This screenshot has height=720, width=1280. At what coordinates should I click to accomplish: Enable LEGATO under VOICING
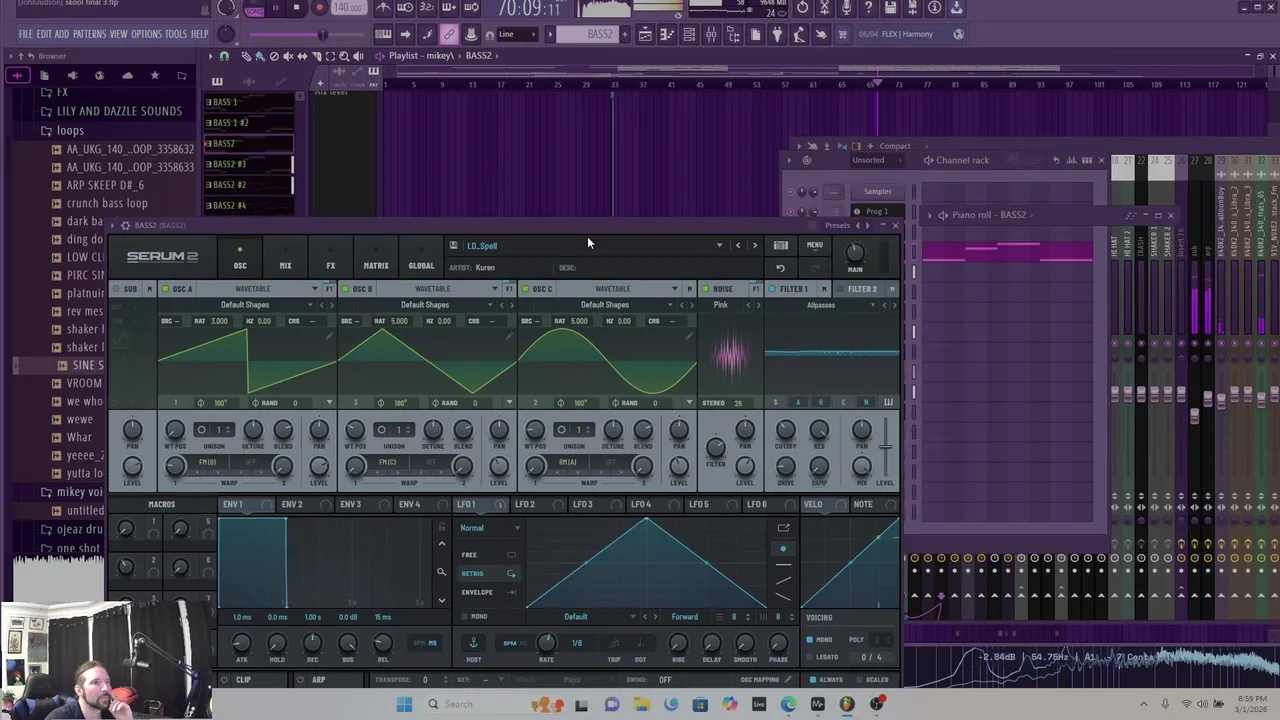click(x=810, y=657)
